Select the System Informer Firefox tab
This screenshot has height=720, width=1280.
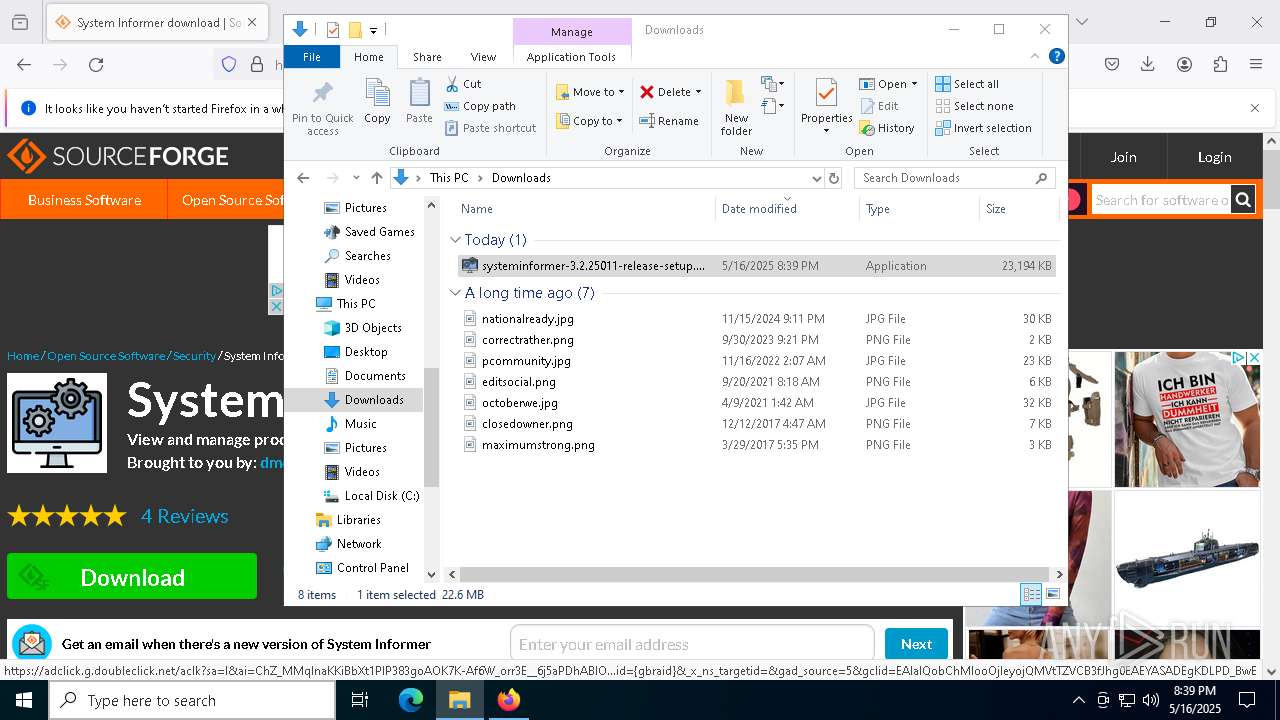point(156,22)
